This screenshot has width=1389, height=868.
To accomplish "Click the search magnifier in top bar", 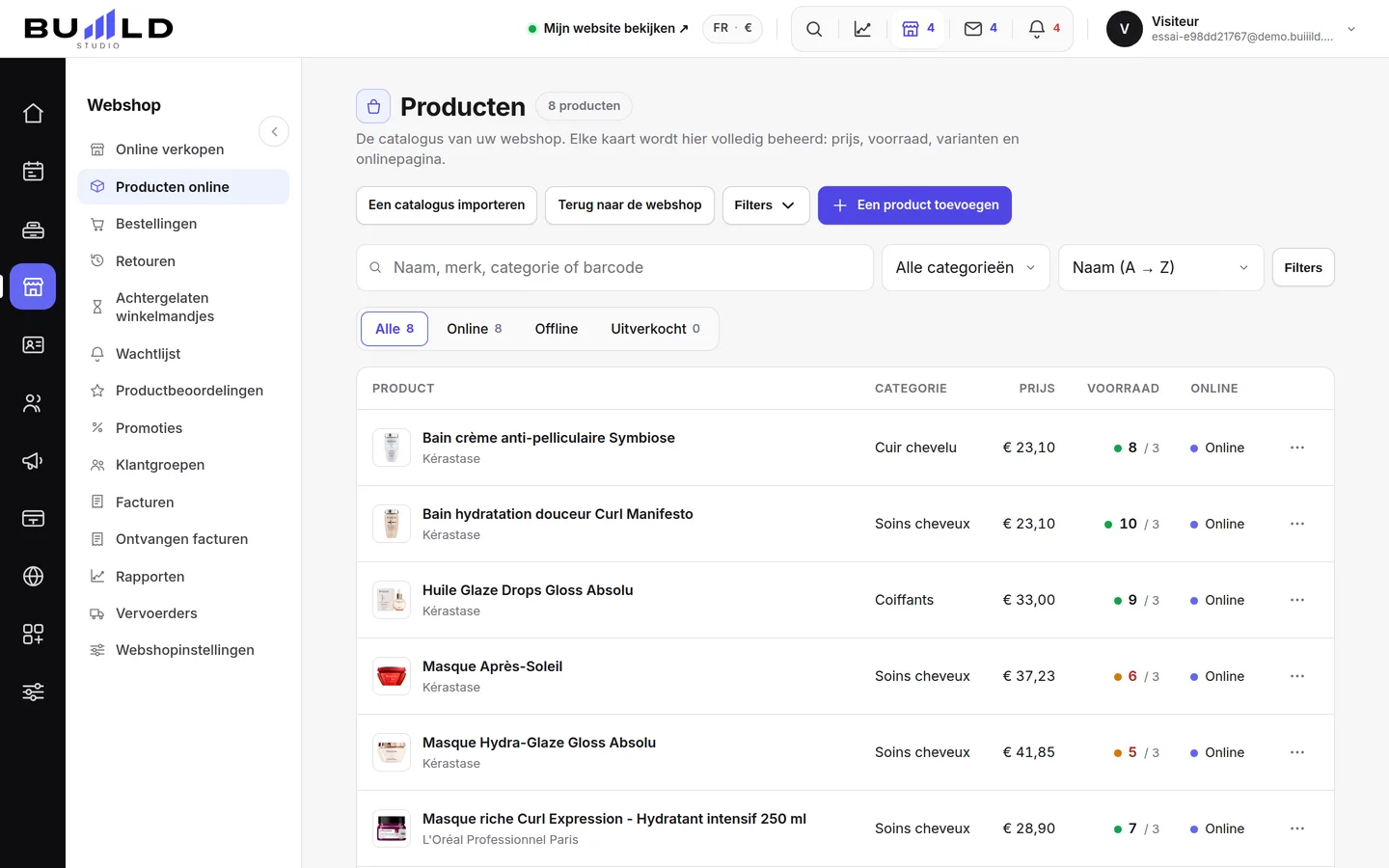I will (x=814, y=29).
